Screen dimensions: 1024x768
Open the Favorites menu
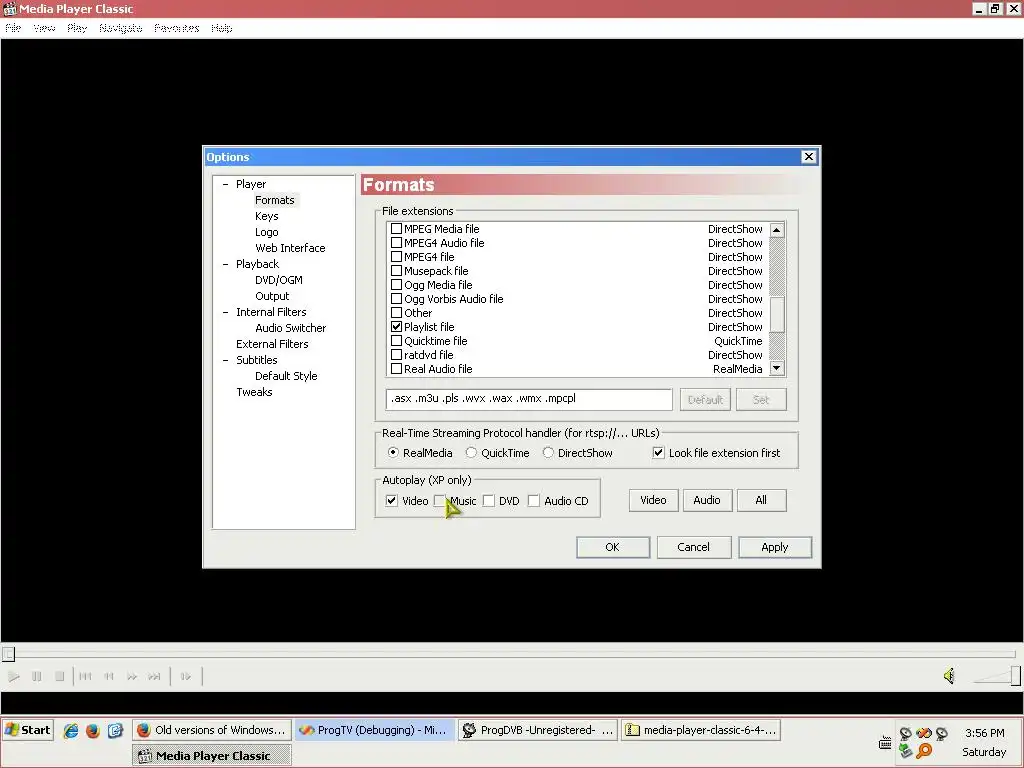[x=177, y=28]
